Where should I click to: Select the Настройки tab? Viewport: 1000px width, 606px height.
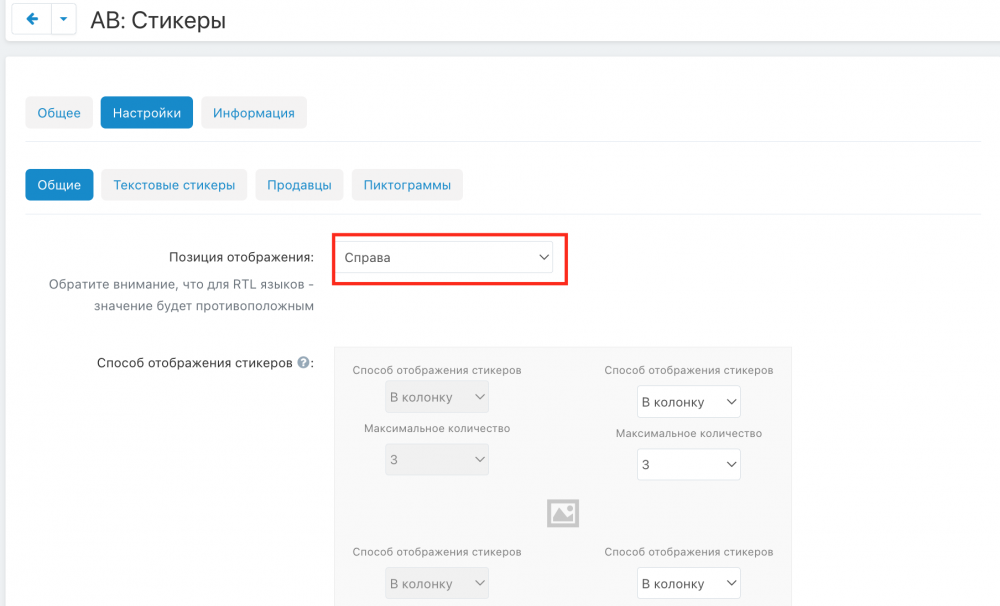146,113
